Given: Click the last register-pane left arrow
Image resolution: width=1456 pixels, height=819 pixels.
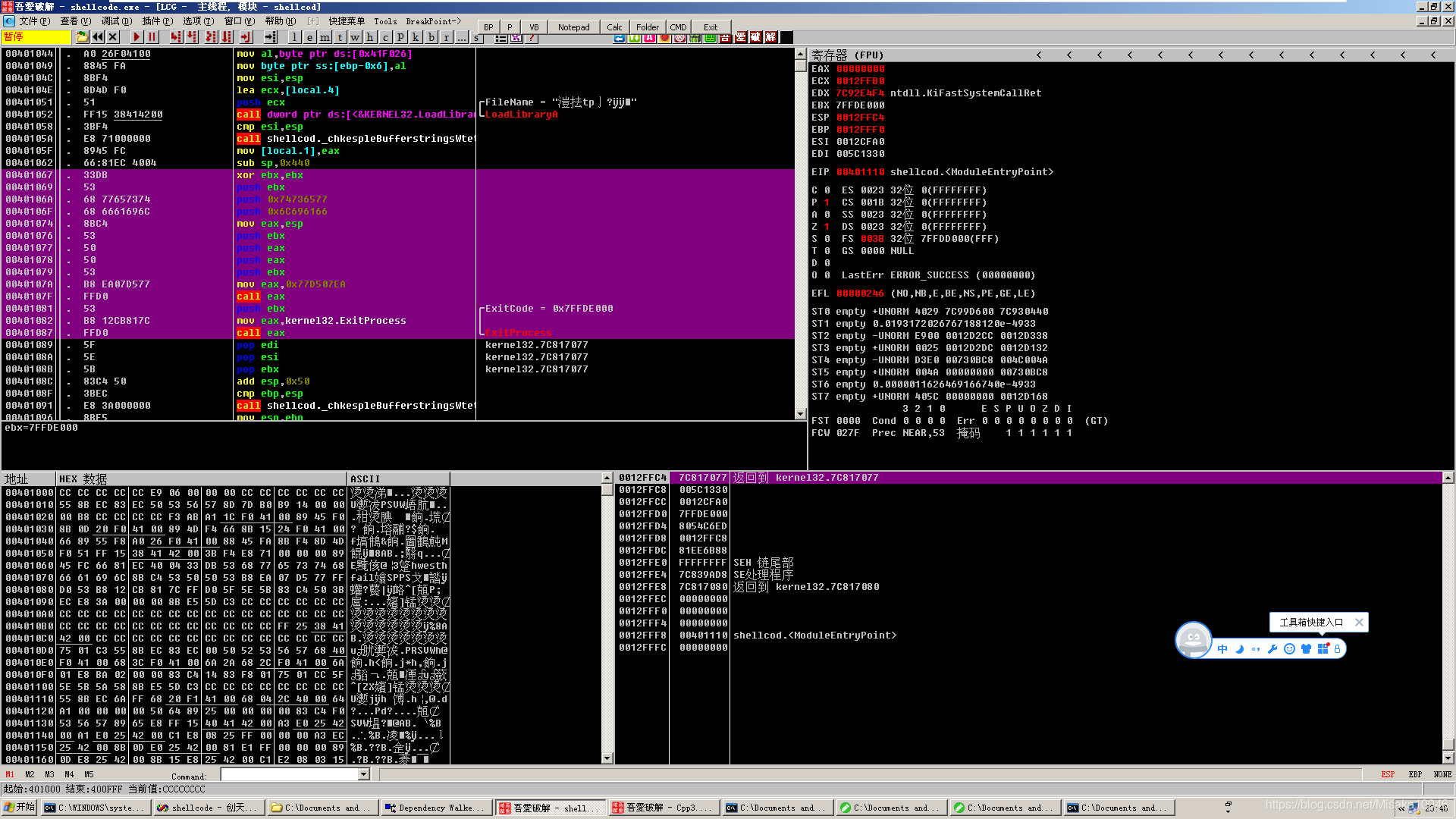Looking at the screenshot, I should click(x=1433, y=55).
